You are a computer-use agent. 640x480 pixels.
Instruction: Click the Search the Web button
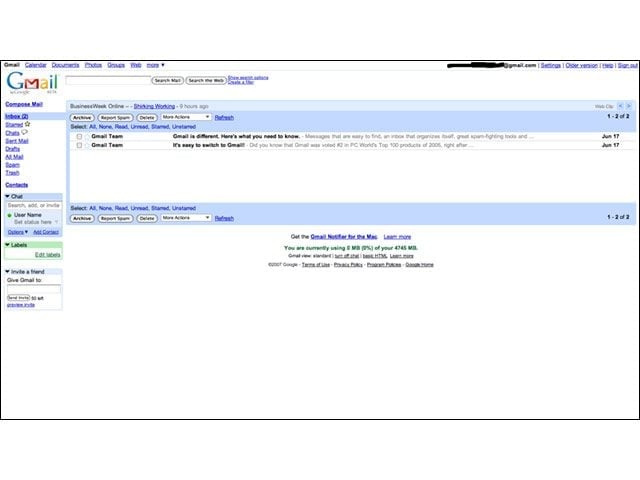tap(206, 80)
